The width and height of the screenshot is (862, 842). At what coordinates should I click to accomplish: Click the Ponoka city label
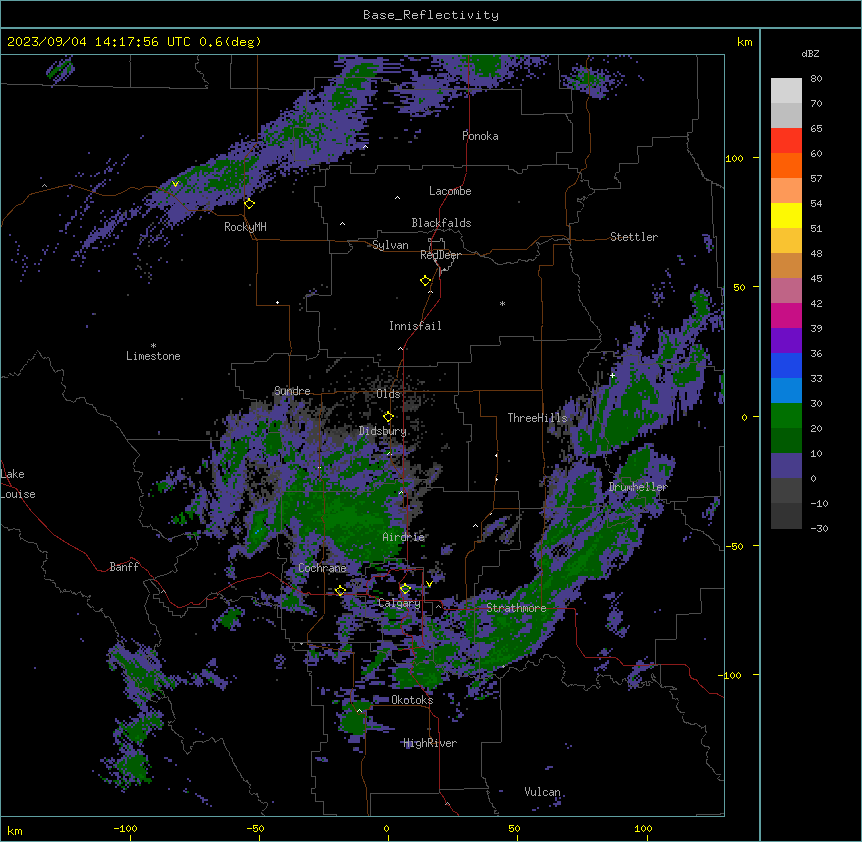[480, 136]
